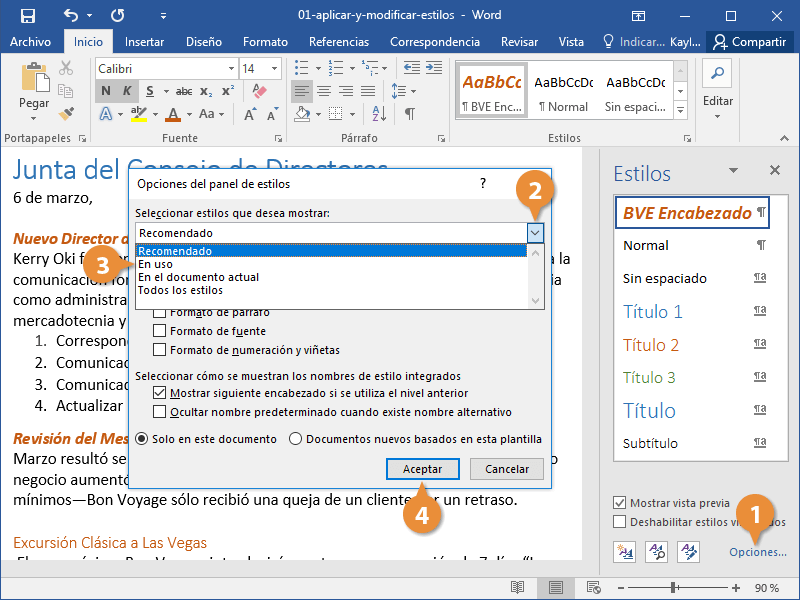800x600 pixels.
Task: Open font color dropdown arrow
Action: tap(189, 114)
